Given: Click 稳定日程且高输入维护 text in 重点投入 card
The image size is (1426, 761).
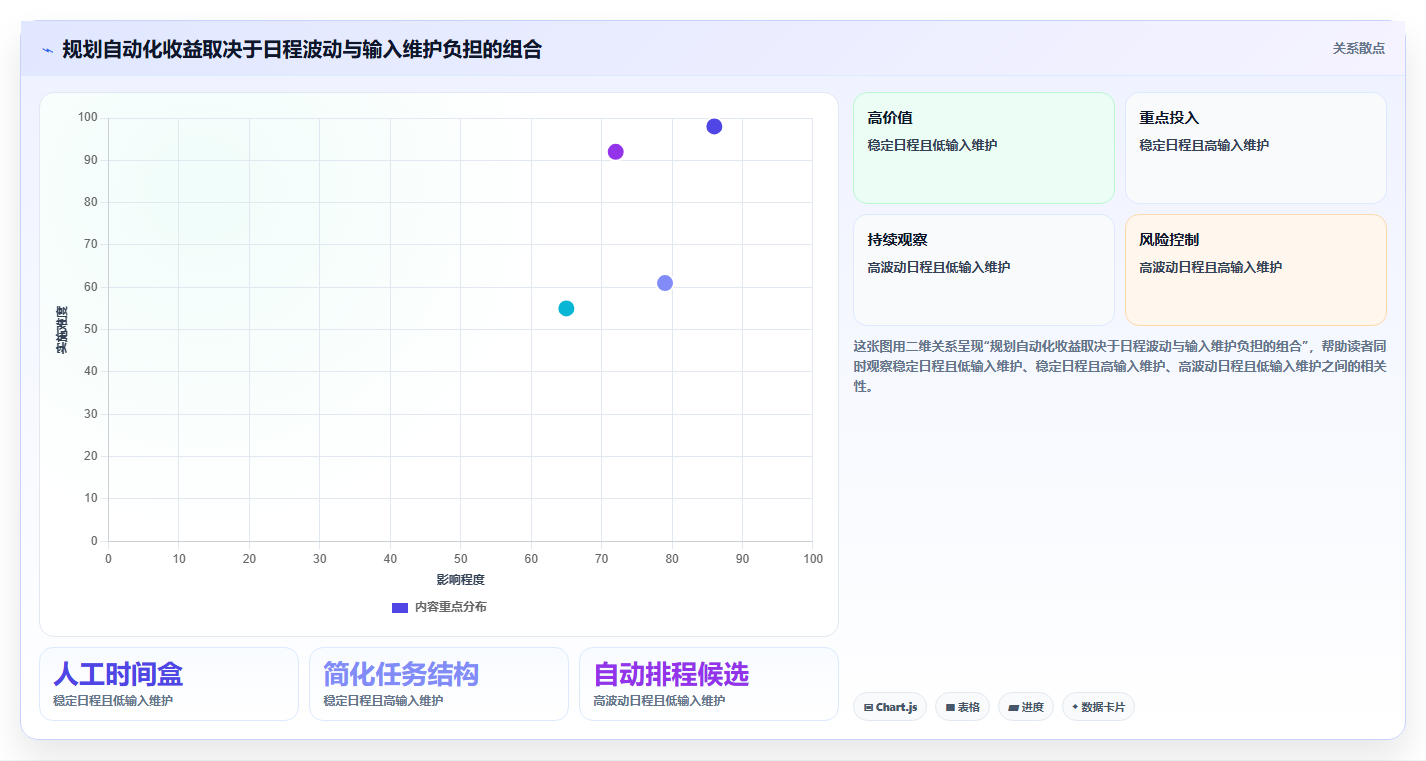Looking at the screenshot, I should point(1204,145).
